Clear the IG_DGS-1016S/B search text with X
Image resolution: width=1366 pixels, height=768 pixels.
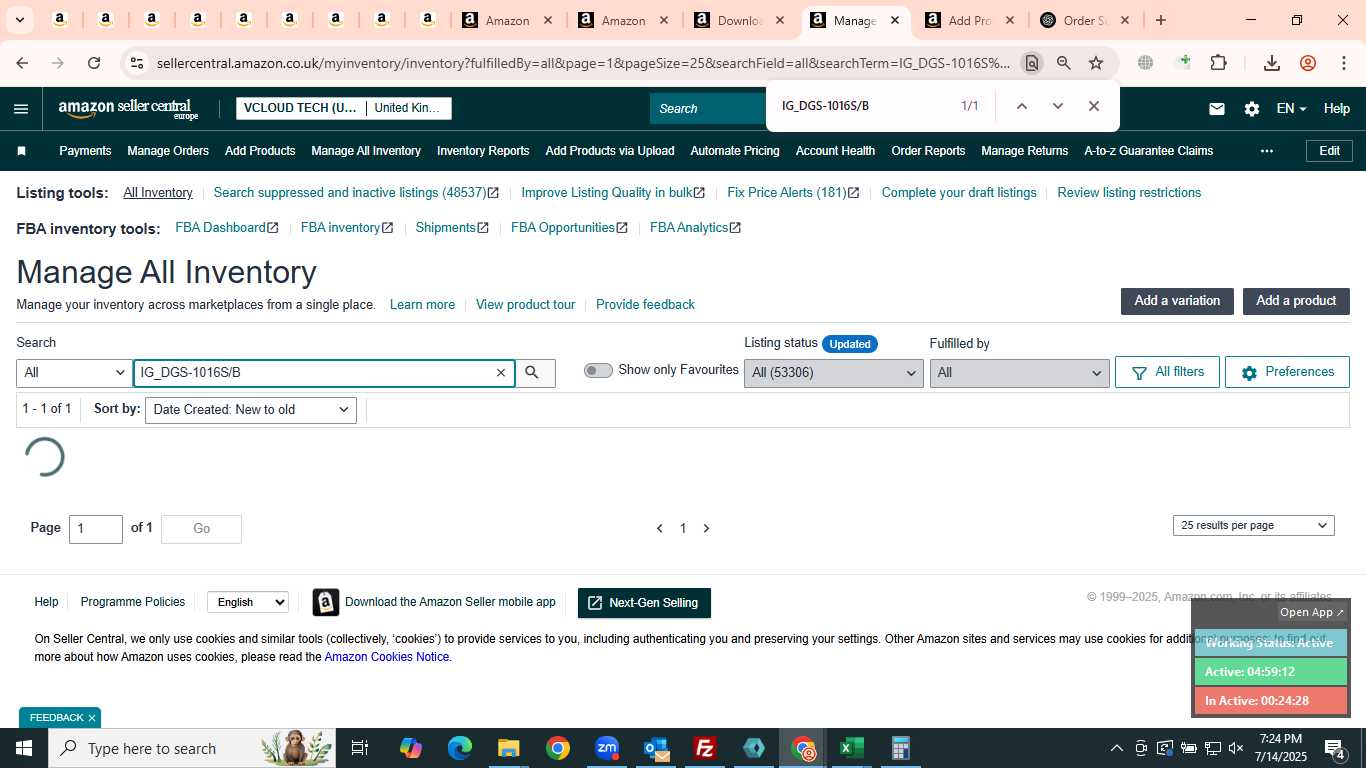click(501, 373)
